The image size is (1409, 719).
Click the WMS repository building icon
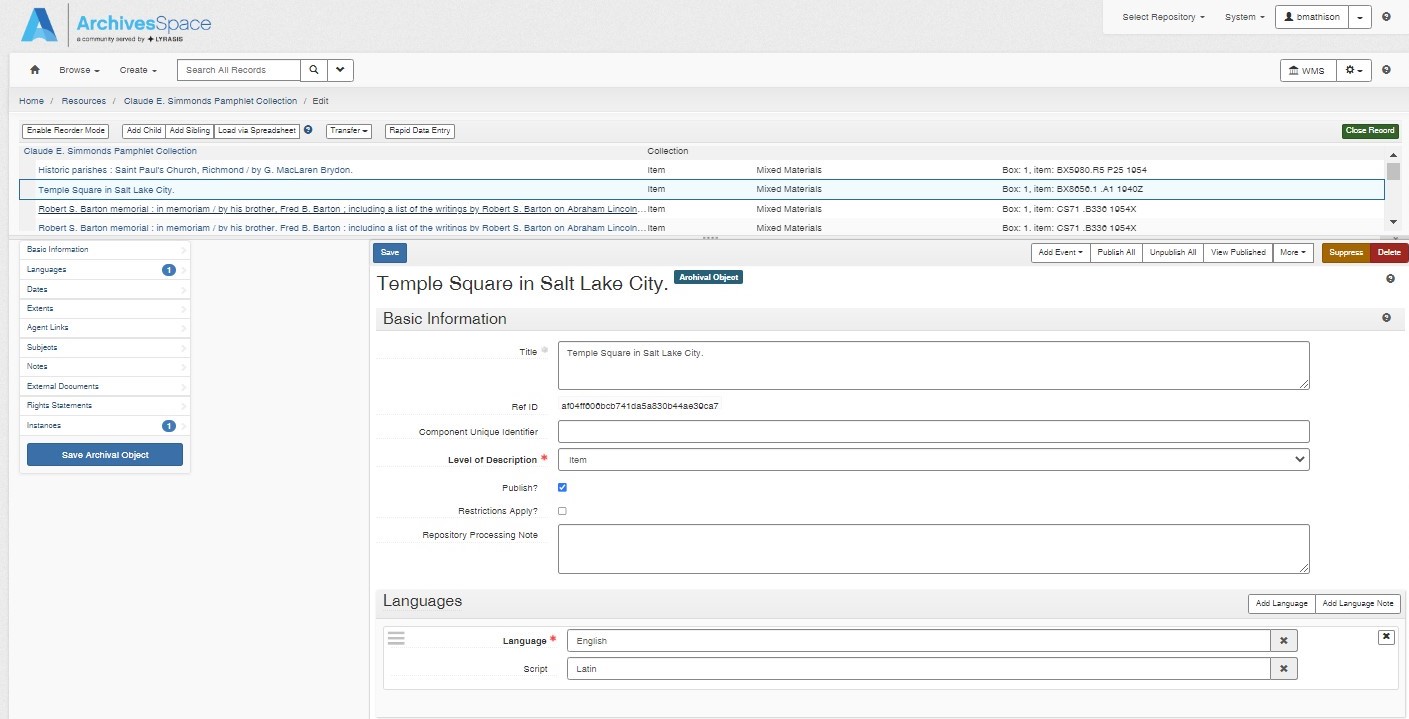pos(1295,70)
